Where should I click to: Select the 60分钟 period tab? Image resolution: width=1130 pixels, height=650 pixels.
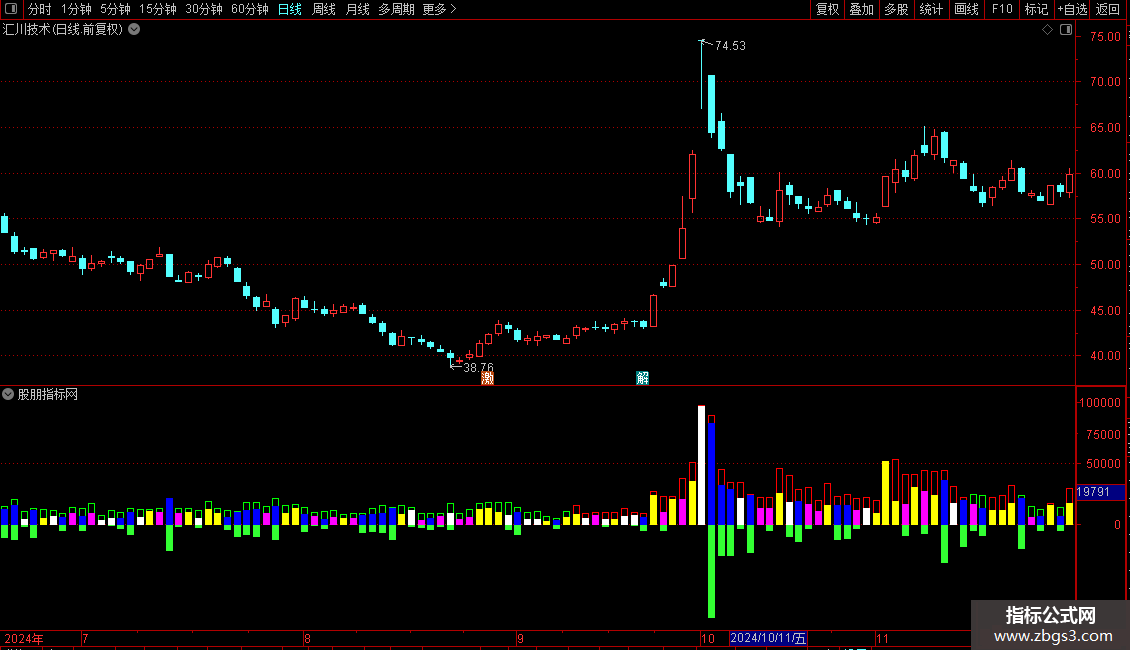[249, 9]
